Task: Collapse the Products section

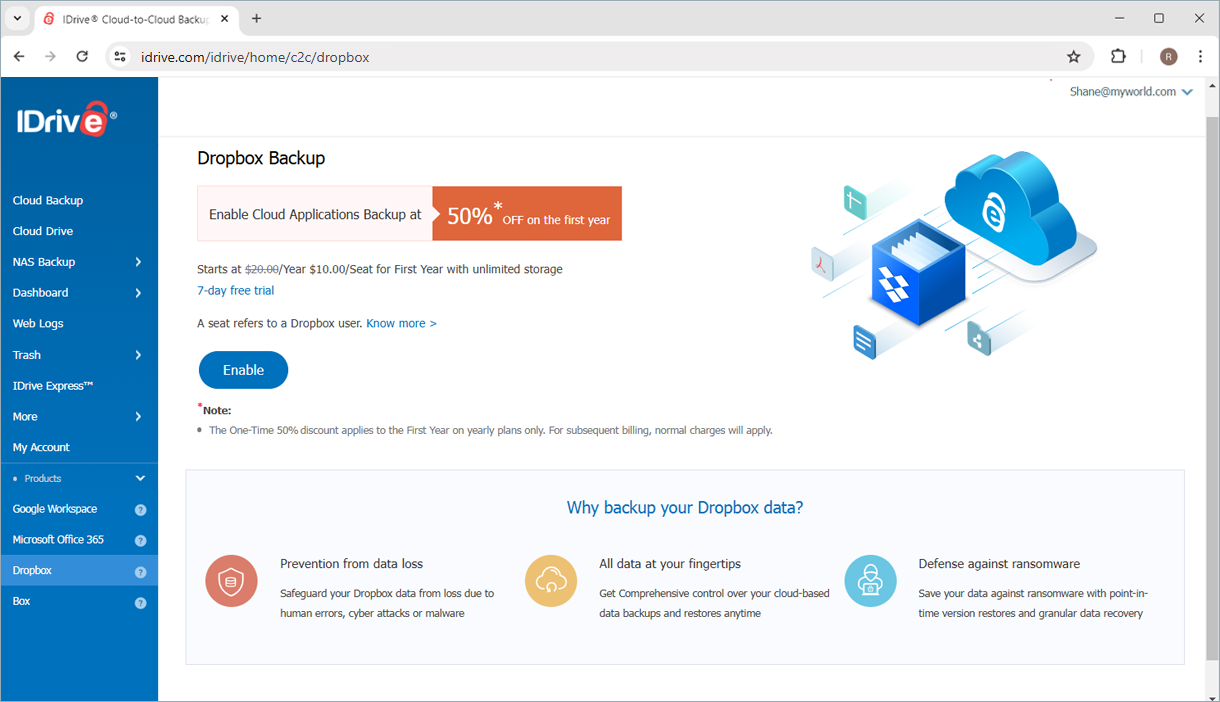Action: coord(140,479)
